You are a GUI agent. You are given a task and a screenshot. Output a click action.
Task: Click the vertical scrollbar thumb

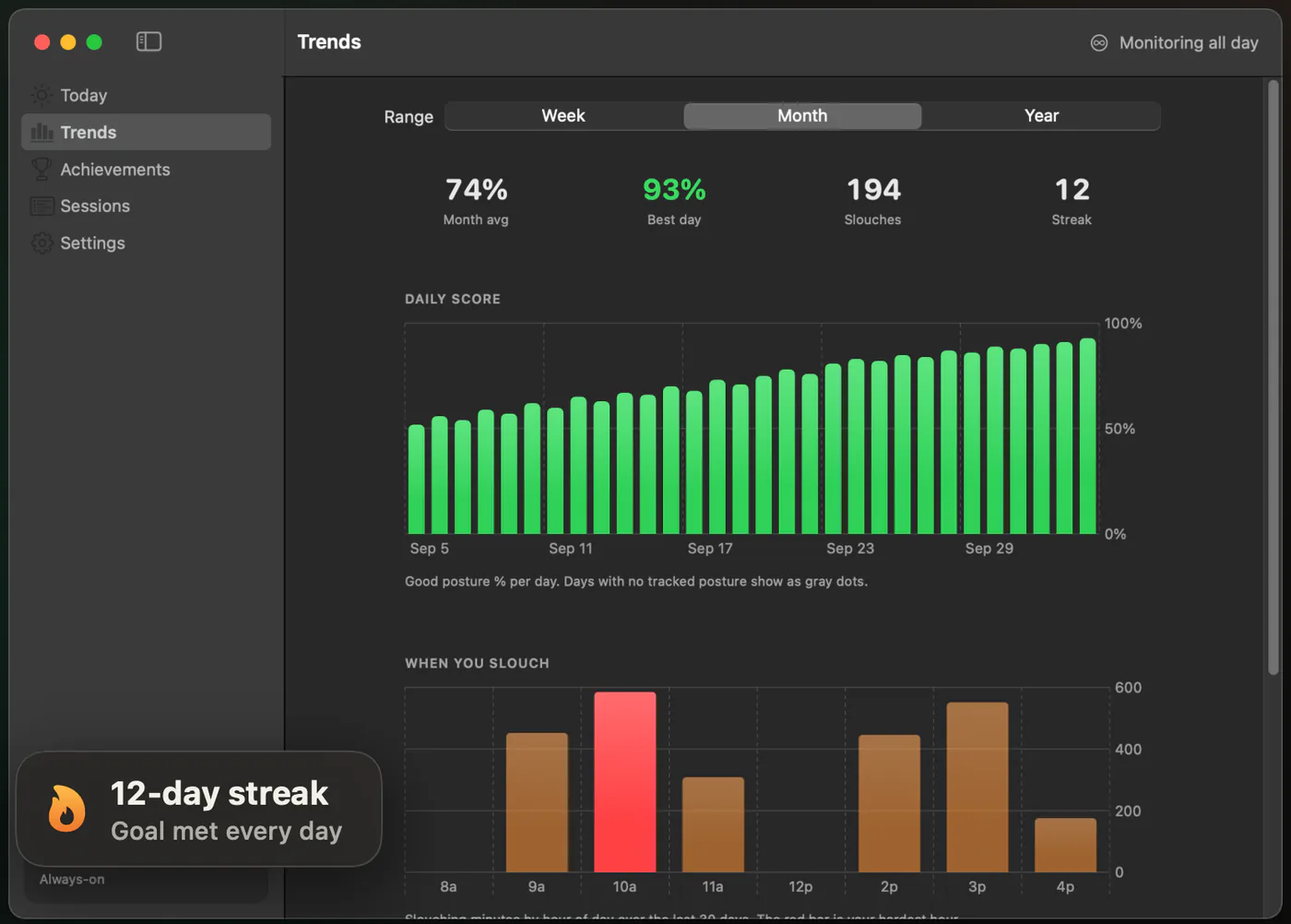[x=1273, y=378]
